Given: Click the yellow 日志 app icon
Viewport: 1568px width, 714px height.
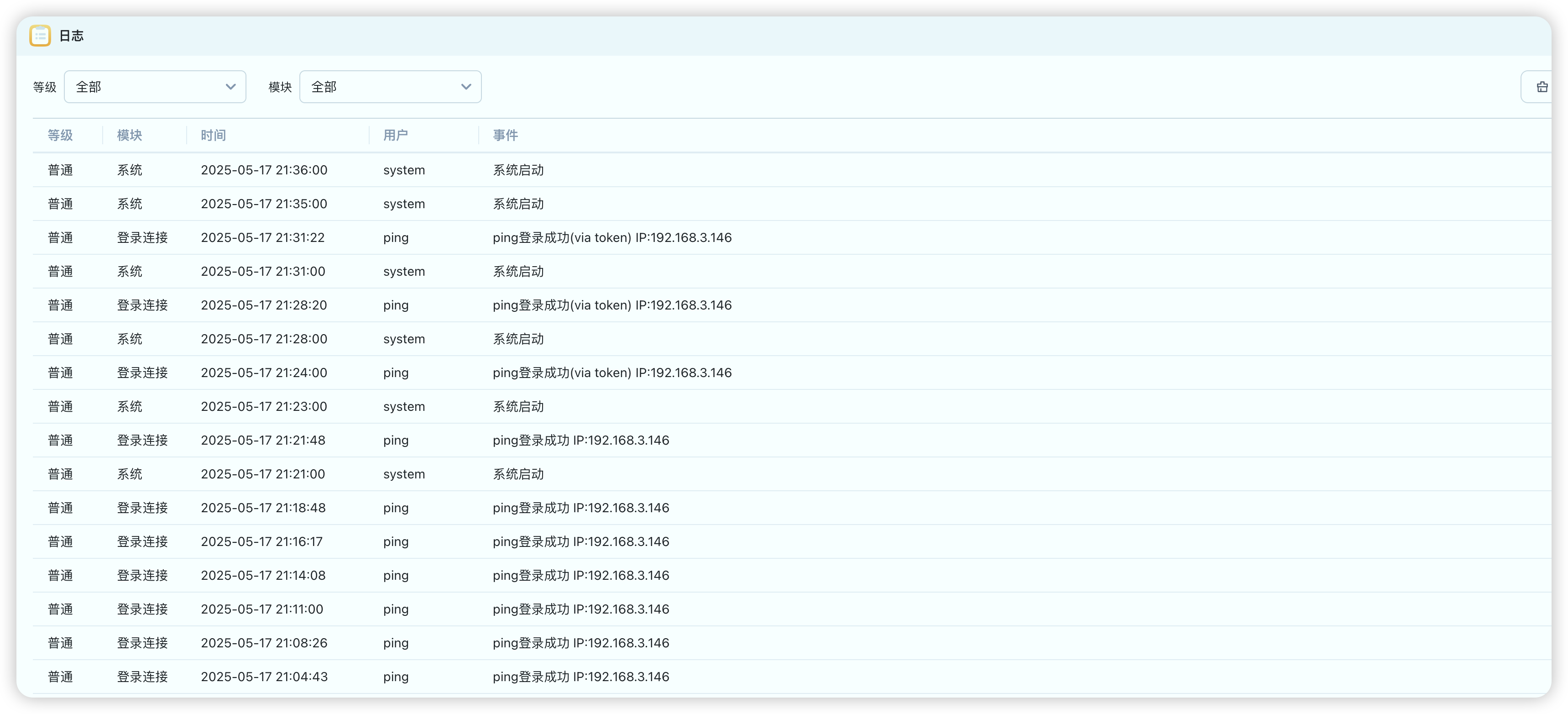Looking at the screenshot, I should 40,36.
